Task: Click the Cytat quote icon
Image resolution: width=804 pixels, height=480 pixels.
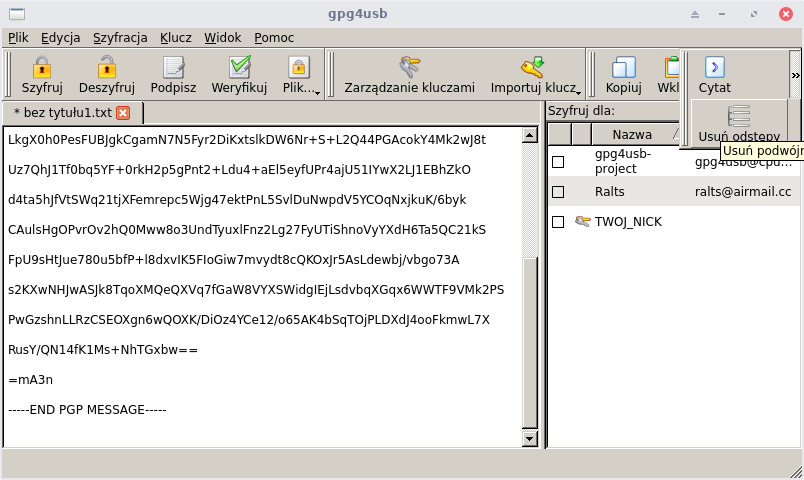Action: 715,67
